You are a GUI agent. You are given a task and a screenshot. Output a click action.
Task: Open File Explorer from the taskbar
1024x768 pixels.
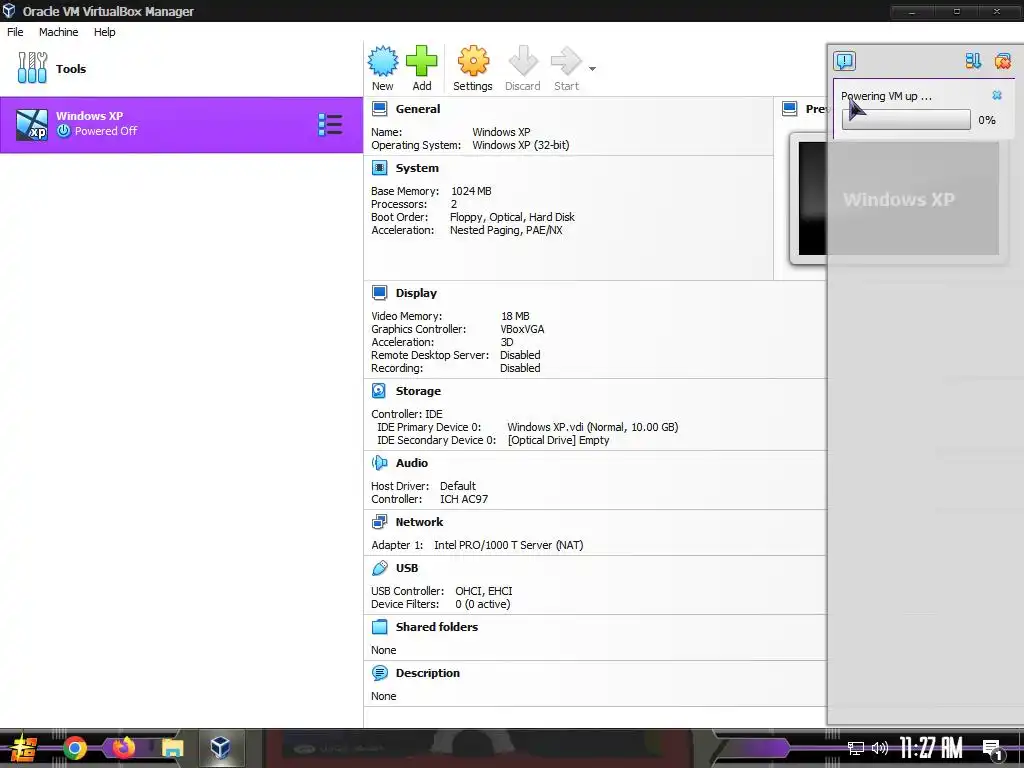pyautogui.click(x=172, y=748)
